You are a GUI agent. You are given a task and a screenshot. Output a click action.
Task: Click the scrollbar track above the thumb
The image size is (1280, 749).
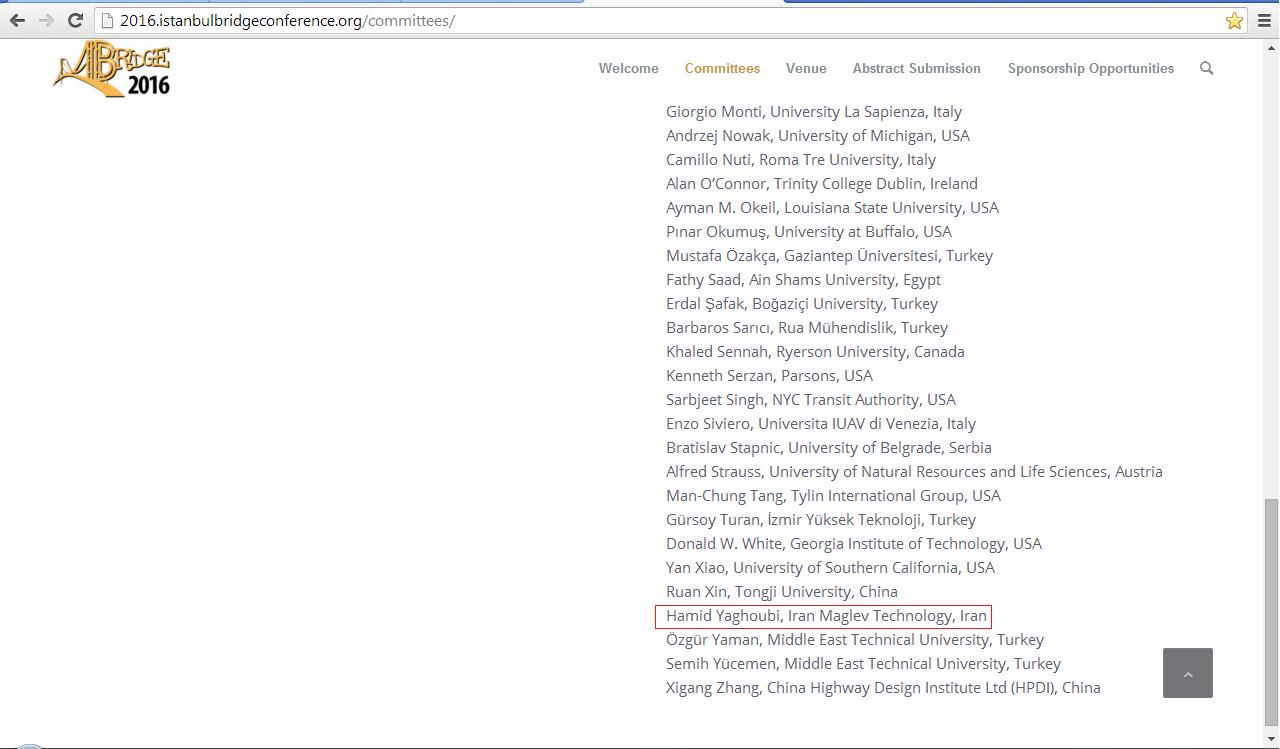pyautogui.click(x=1271, y=270)
